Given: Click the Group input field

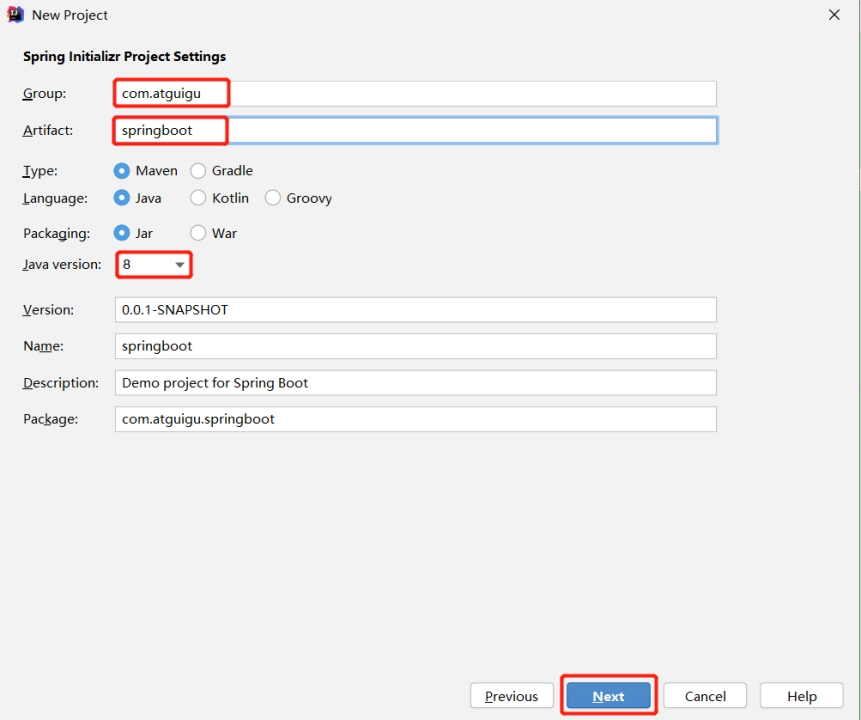Looking at the screenshot, I should coord(416,93).
